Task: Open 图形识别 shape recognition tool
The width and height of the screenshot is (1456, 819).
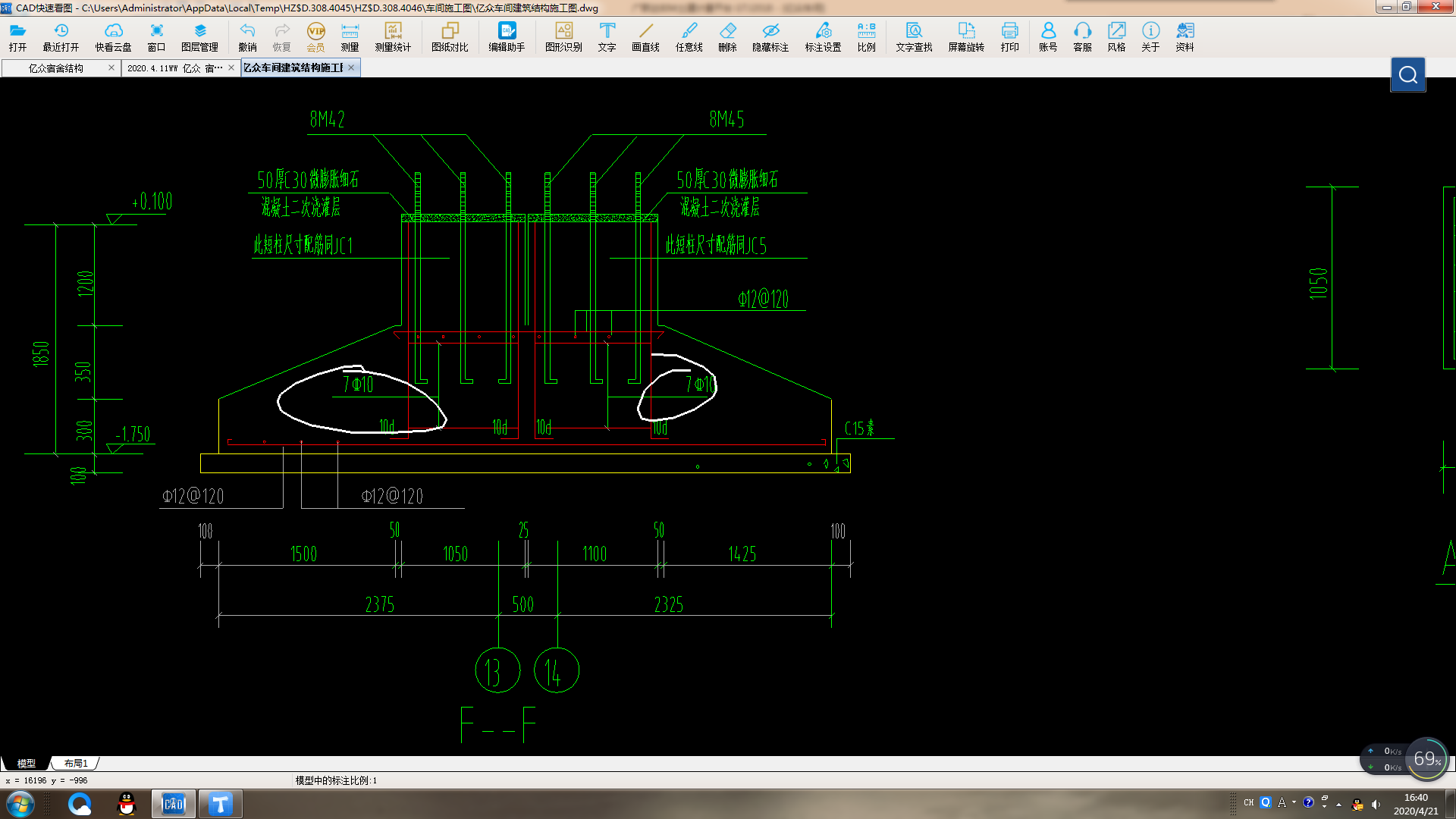Action: coord(563,36)
